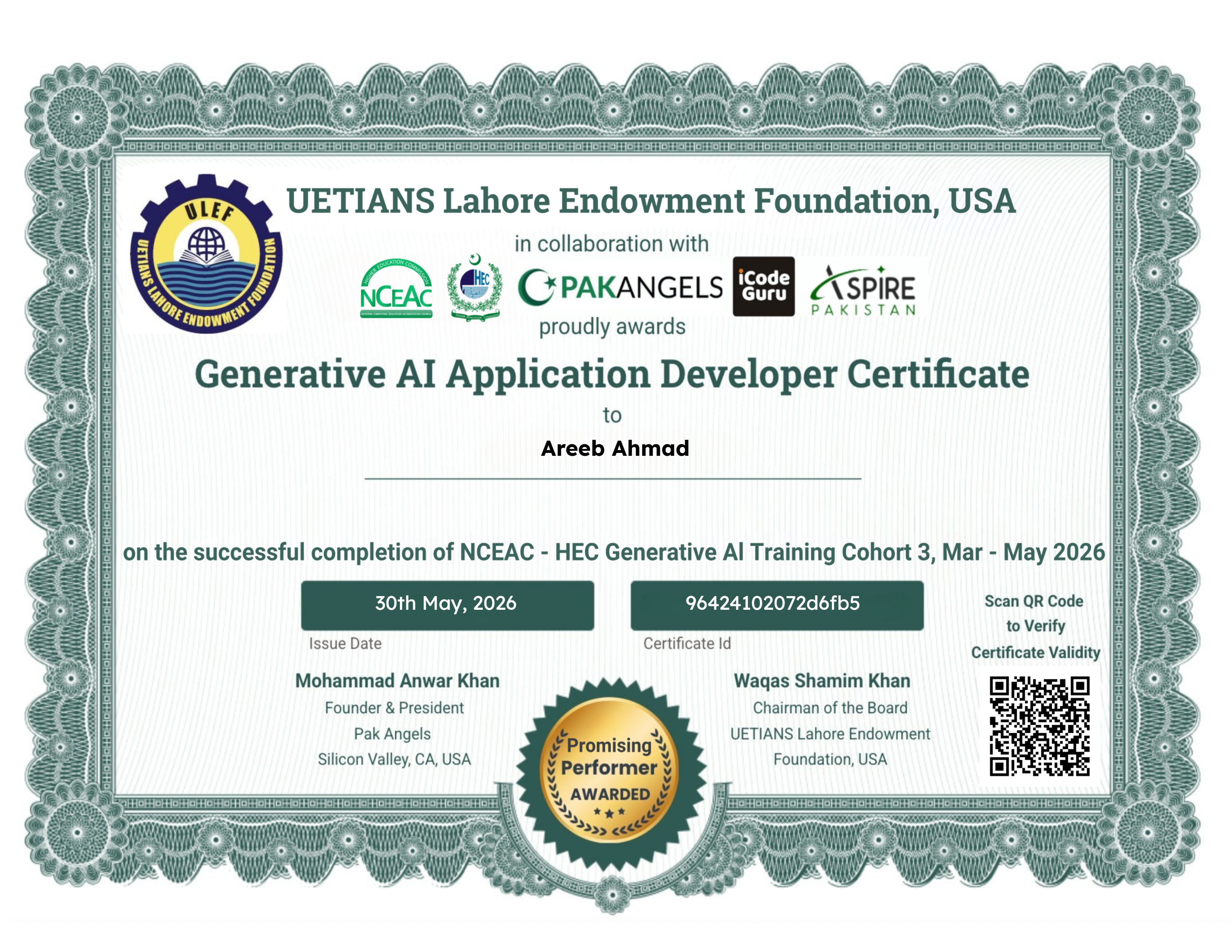The image size is (1232, 952).
Task: Click the "Pak Angels" text under Founder & President
Action: click(x=392, y=733)
